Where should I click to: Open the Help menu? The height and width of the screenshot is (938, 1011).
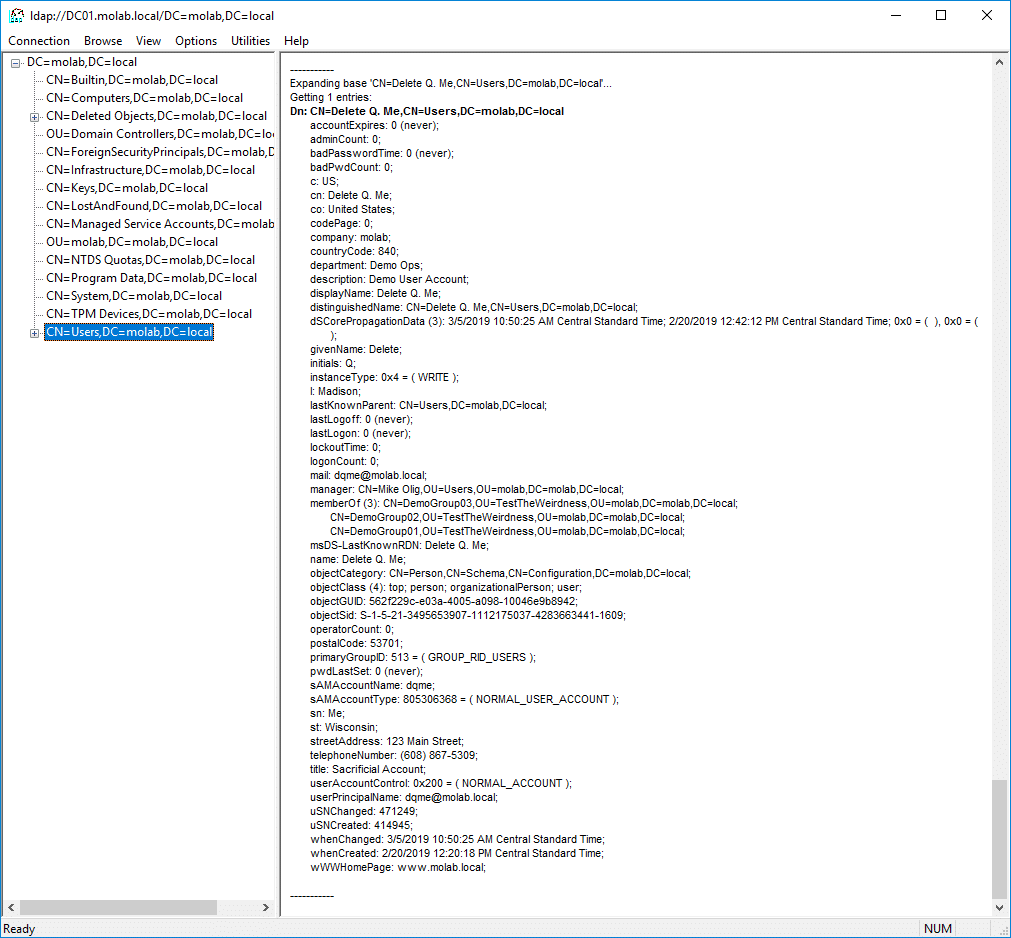tap(296, 41)
